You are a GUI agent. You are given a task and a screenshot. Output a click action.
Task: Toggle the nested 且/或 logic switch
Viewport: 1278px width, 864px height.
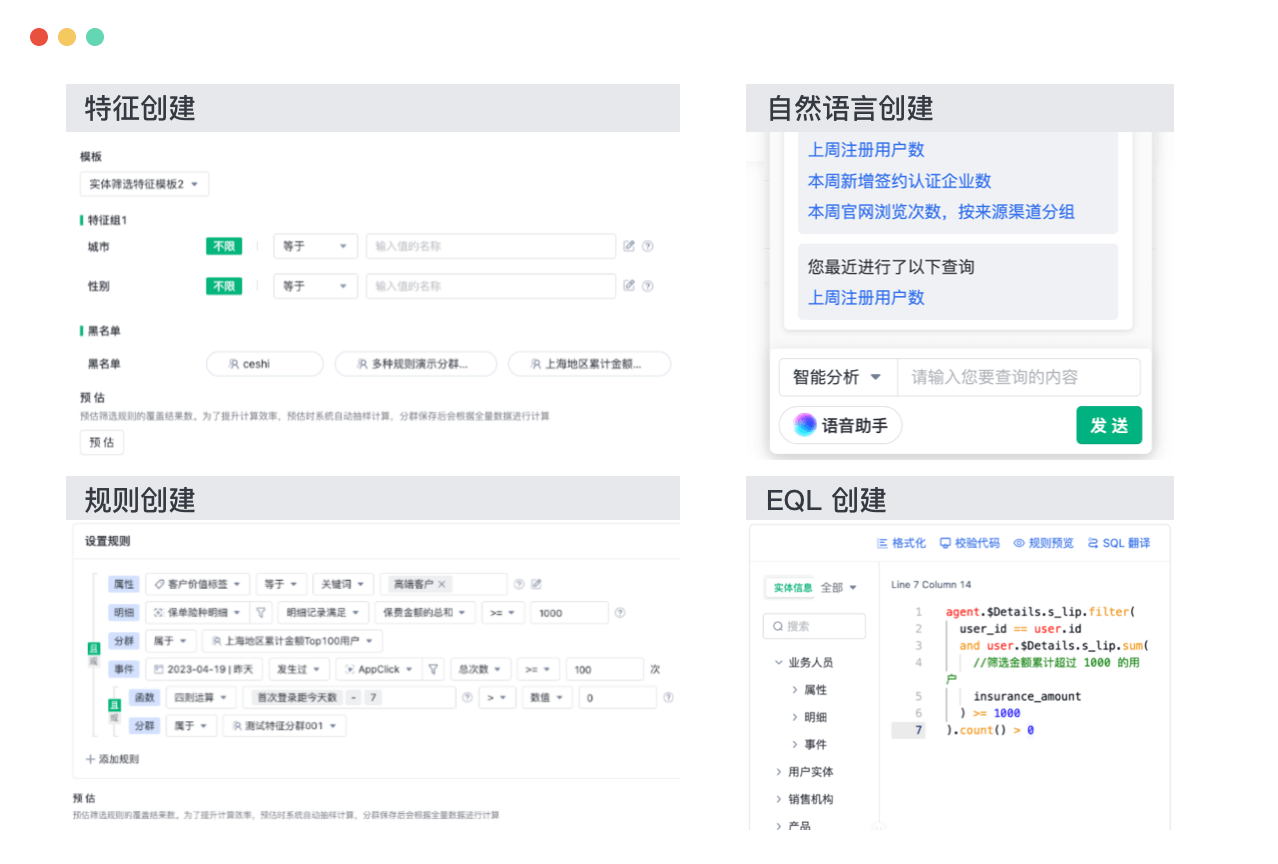tap(114, 711)
